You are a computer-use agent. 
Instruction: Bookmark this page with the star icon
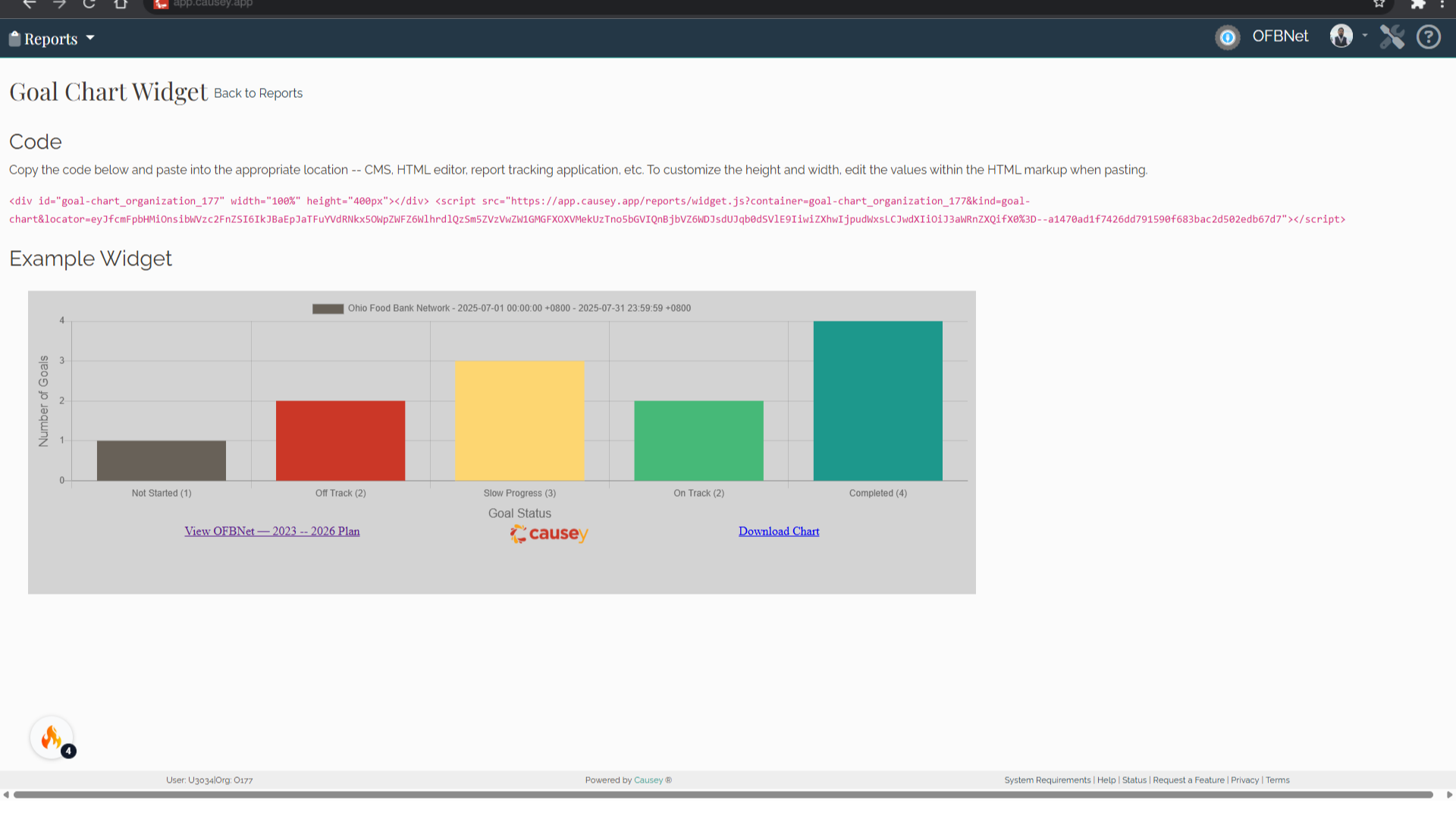(x=1379, y=4)
